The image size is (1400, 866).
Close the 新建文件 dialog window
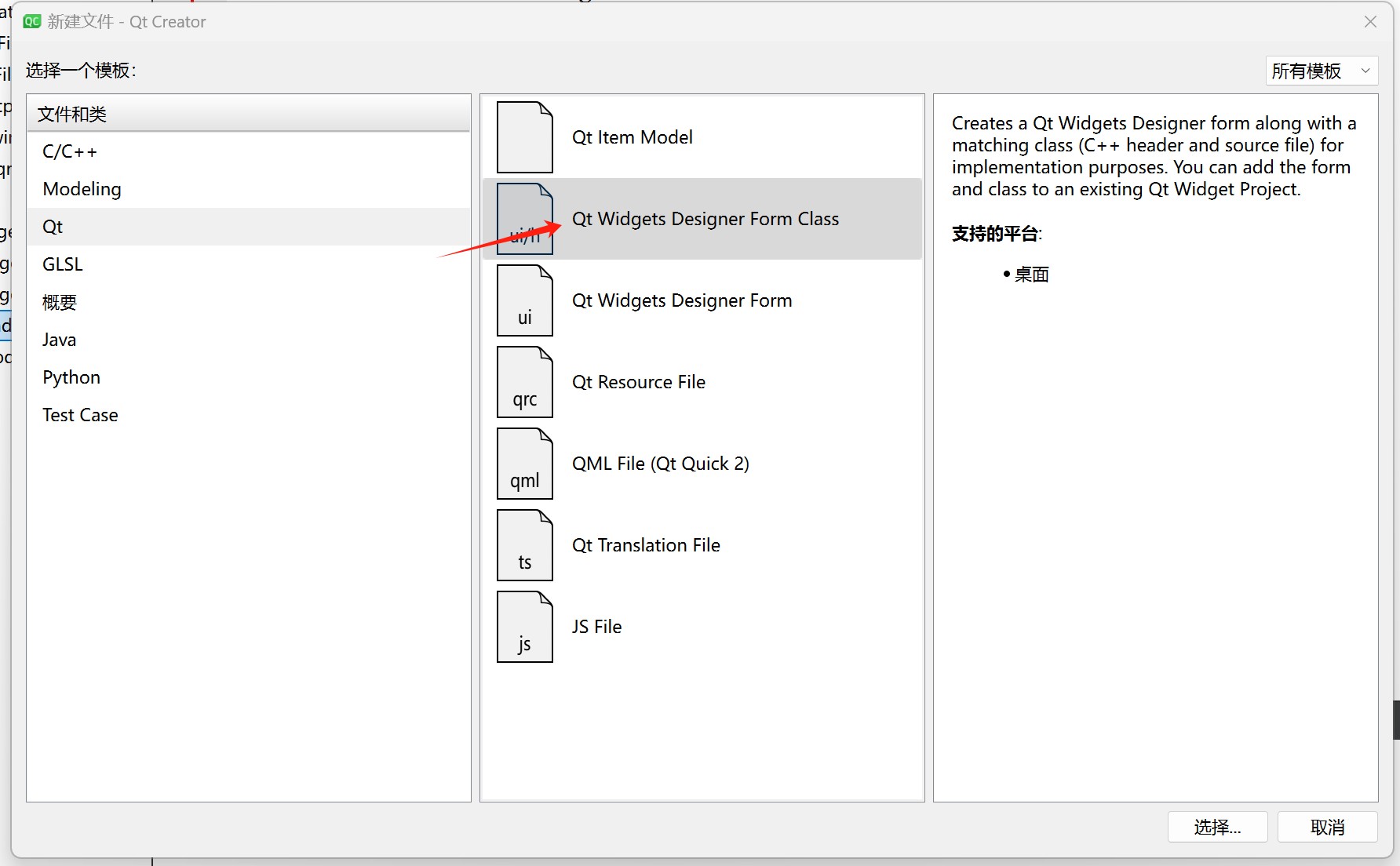coord(1370,22)
